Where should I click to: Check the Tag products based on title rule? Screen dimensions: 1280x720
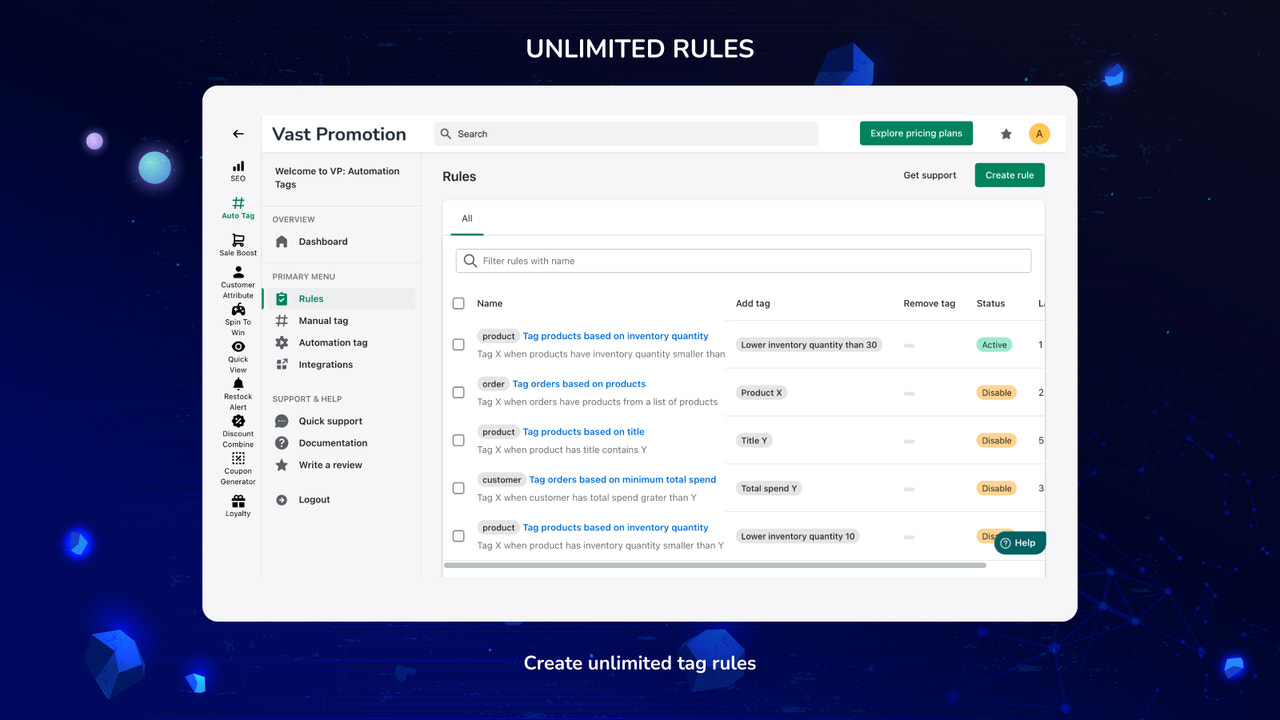[x=458, y=440]
